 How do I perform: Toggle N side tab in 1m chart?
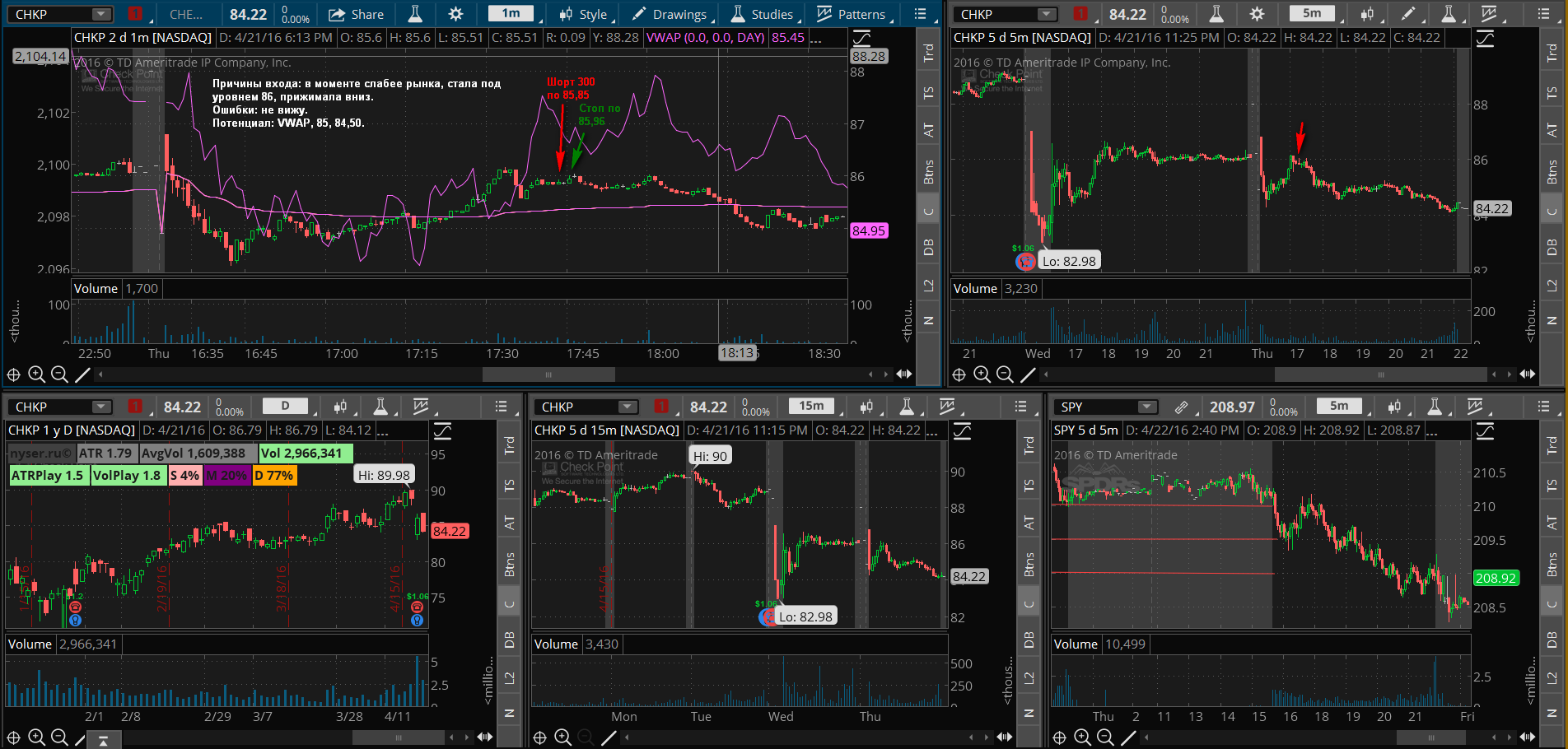929,321
